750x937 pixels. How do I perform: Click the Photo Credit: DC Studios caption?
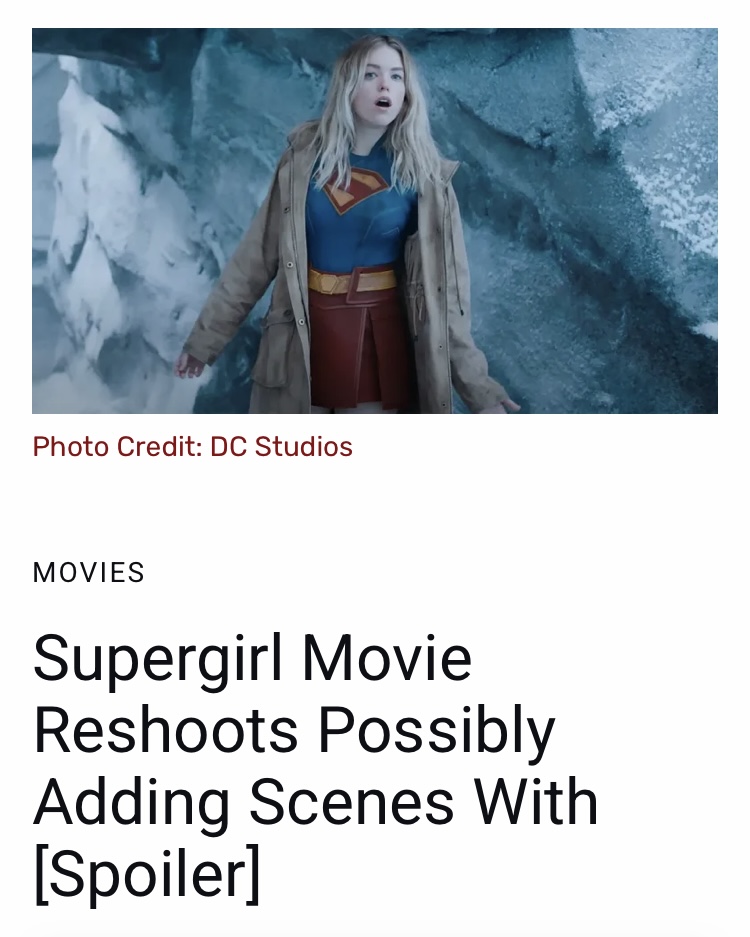pyautogui.click(x=192, y=446)
